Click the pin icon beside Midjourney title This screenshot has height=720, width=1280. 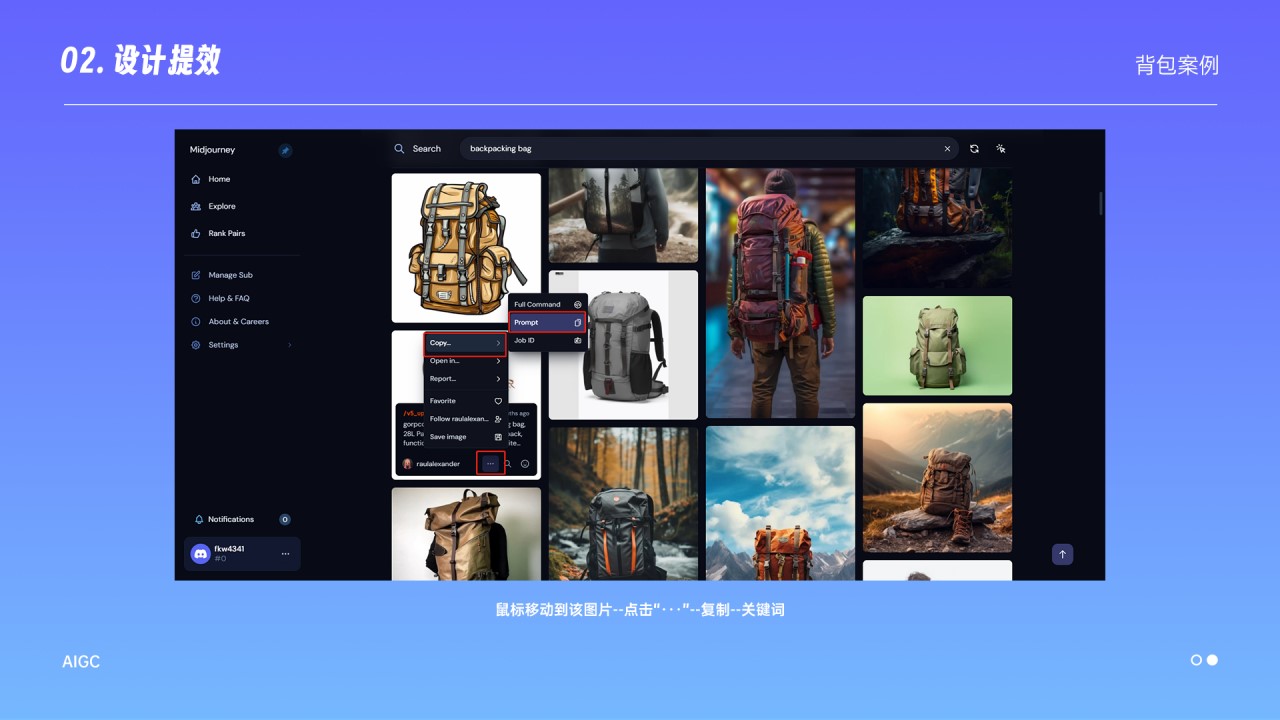point(285,150)
